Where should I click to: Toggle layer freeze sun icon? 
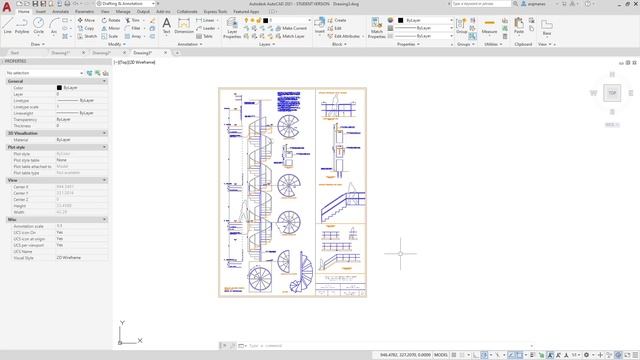click(252, 20)
